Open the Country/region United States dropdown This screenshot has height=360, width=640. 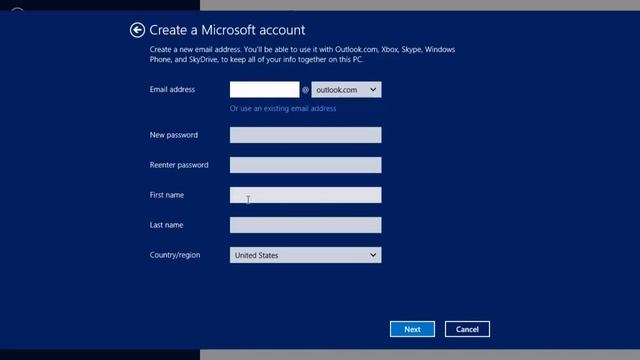tap(305, 255)
